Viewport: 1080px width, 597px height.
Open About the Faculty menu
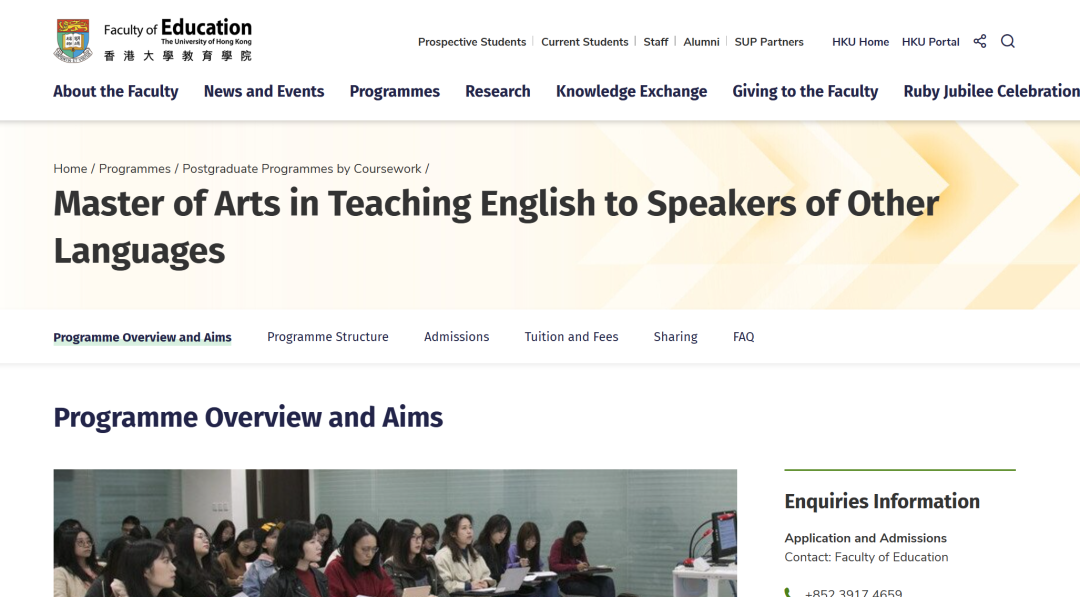pyautogui.click(x=116, y=92)
